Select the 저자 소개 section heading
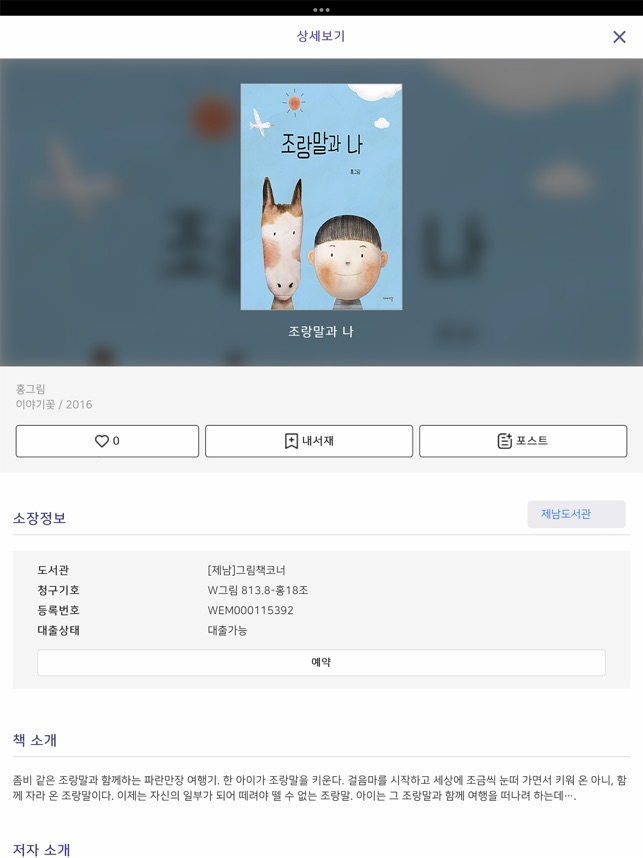Image resolution: width=643 pixels, height=858 pixels. tap(42, 850)
